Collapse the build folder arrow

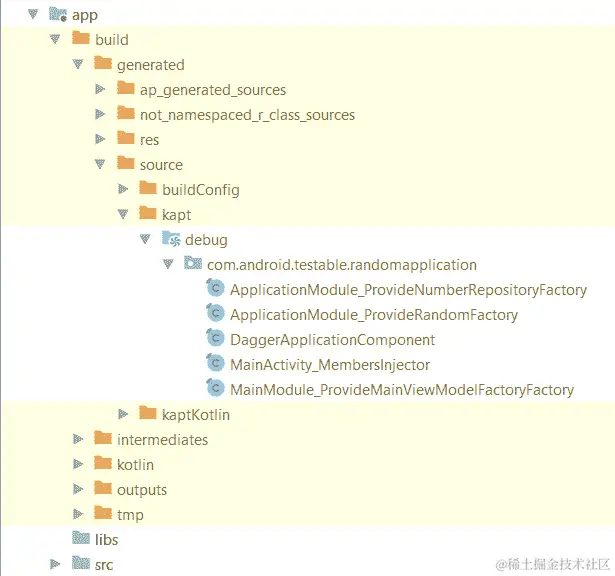point(55,39)
